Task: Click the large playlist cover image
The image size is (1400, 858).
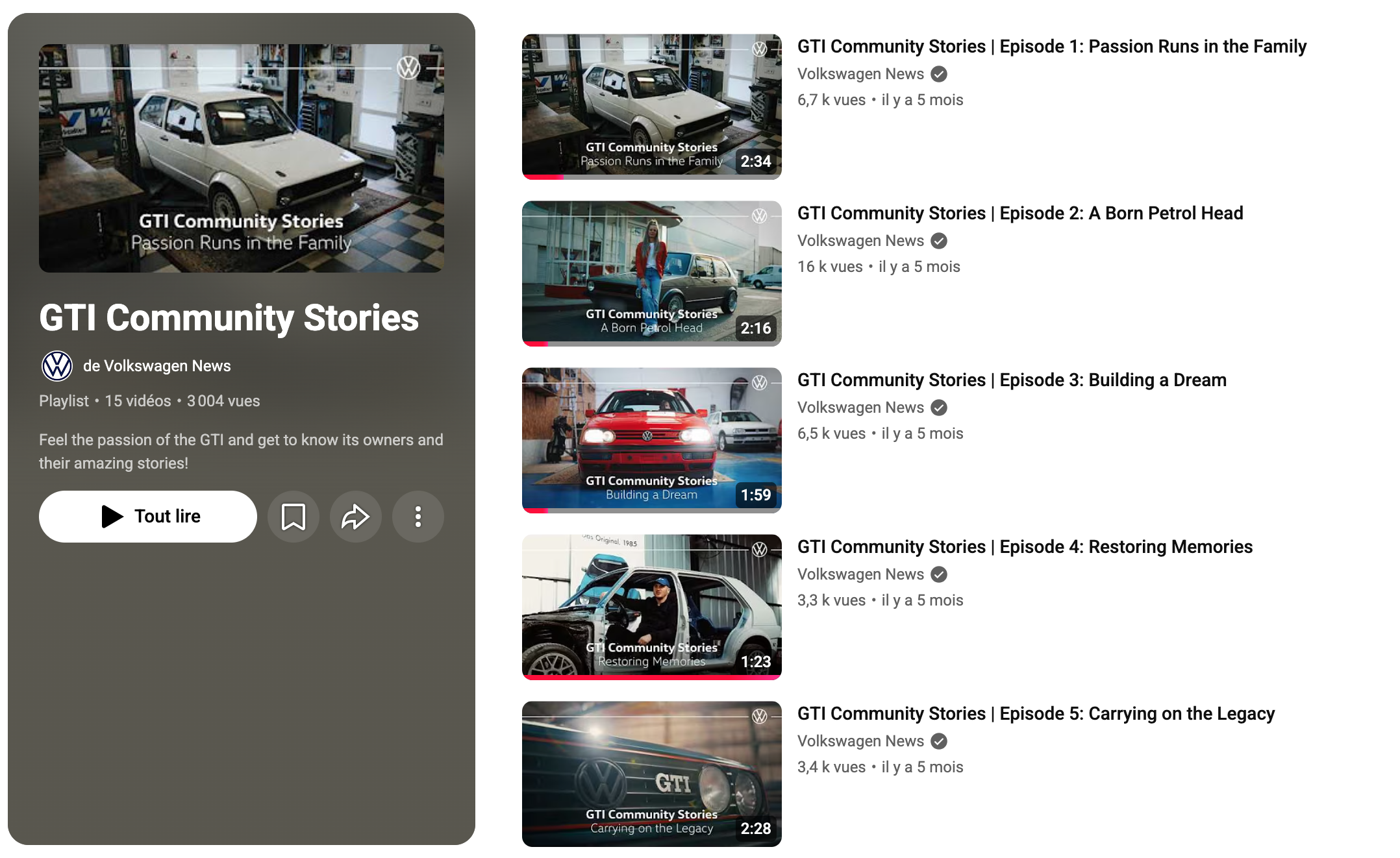Action: [242, 158]
